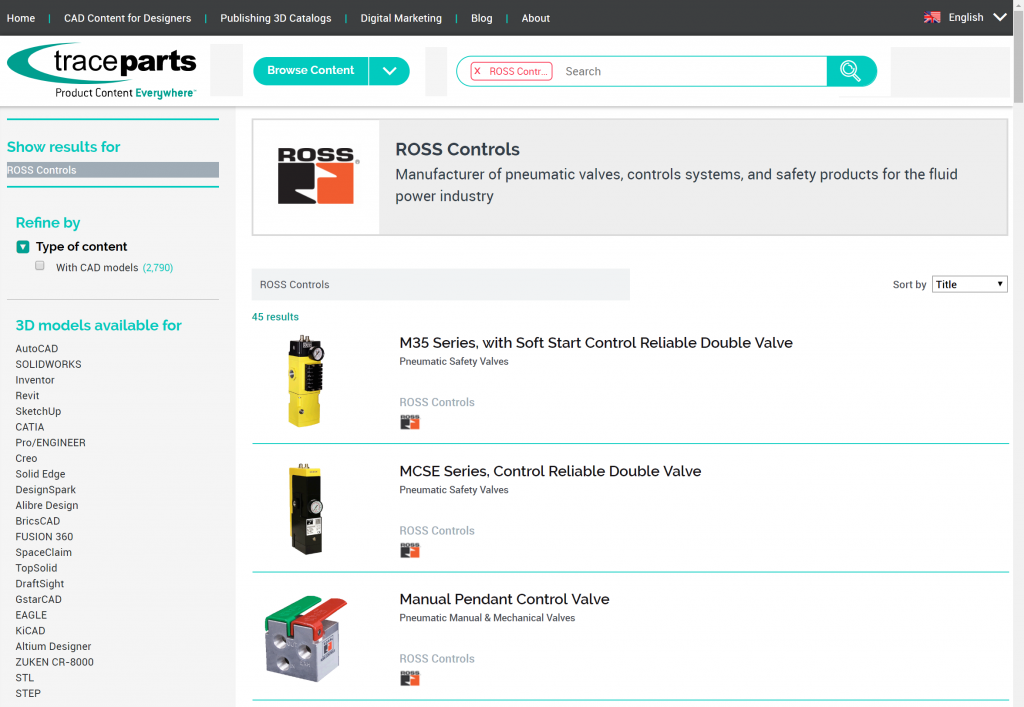Click the 45 results count text

click(x=275, y=317)
